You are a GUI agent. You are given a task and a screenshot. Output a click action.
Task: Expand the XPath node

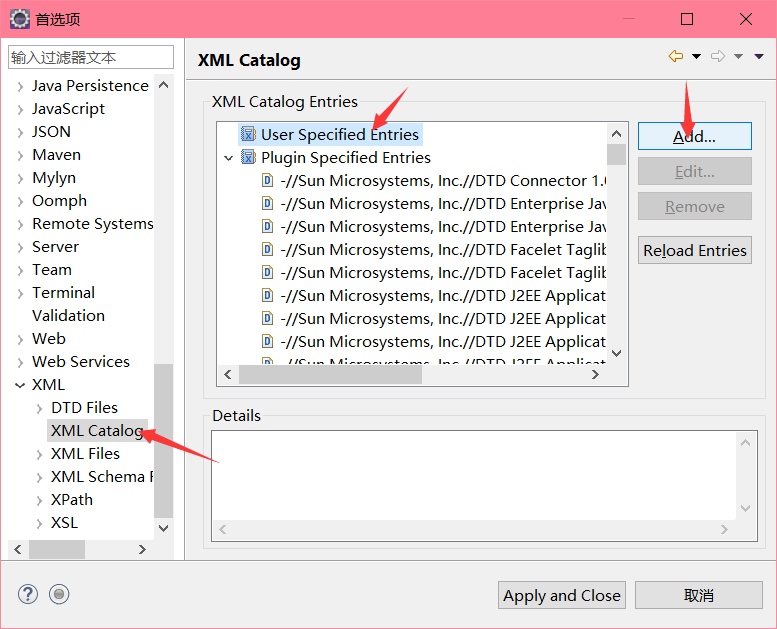[x=39, y=501]
